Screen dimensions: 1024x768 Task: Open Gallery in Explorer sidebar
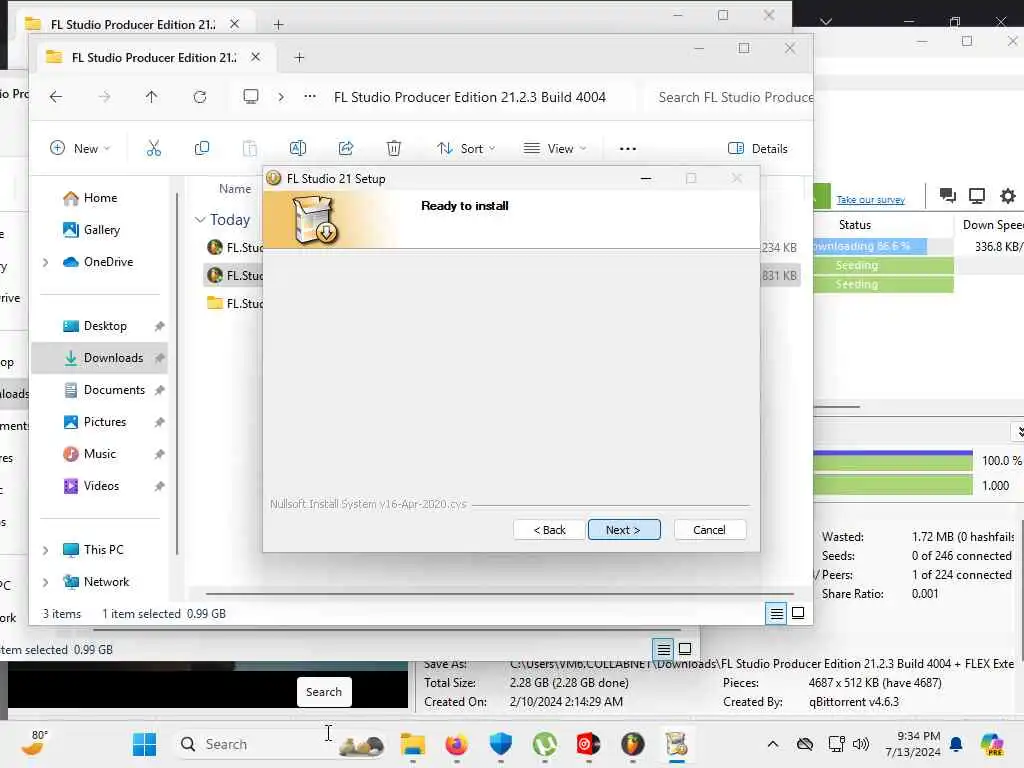pos(101,230)
